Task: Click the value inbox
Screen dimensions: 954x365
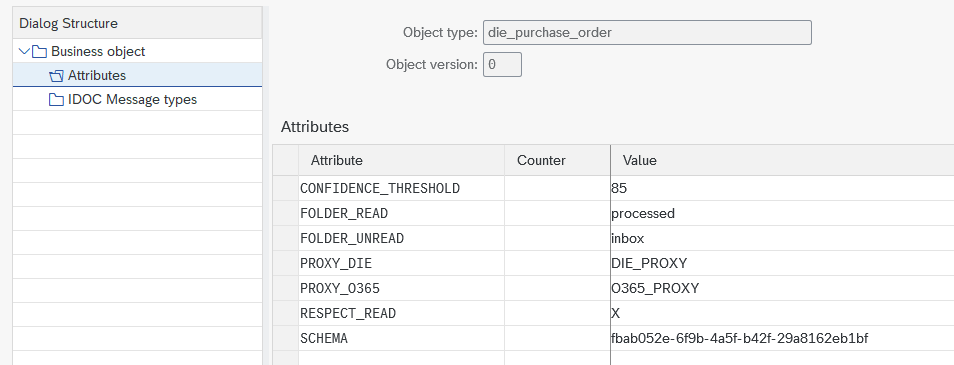Action: (x=627, y=238)
